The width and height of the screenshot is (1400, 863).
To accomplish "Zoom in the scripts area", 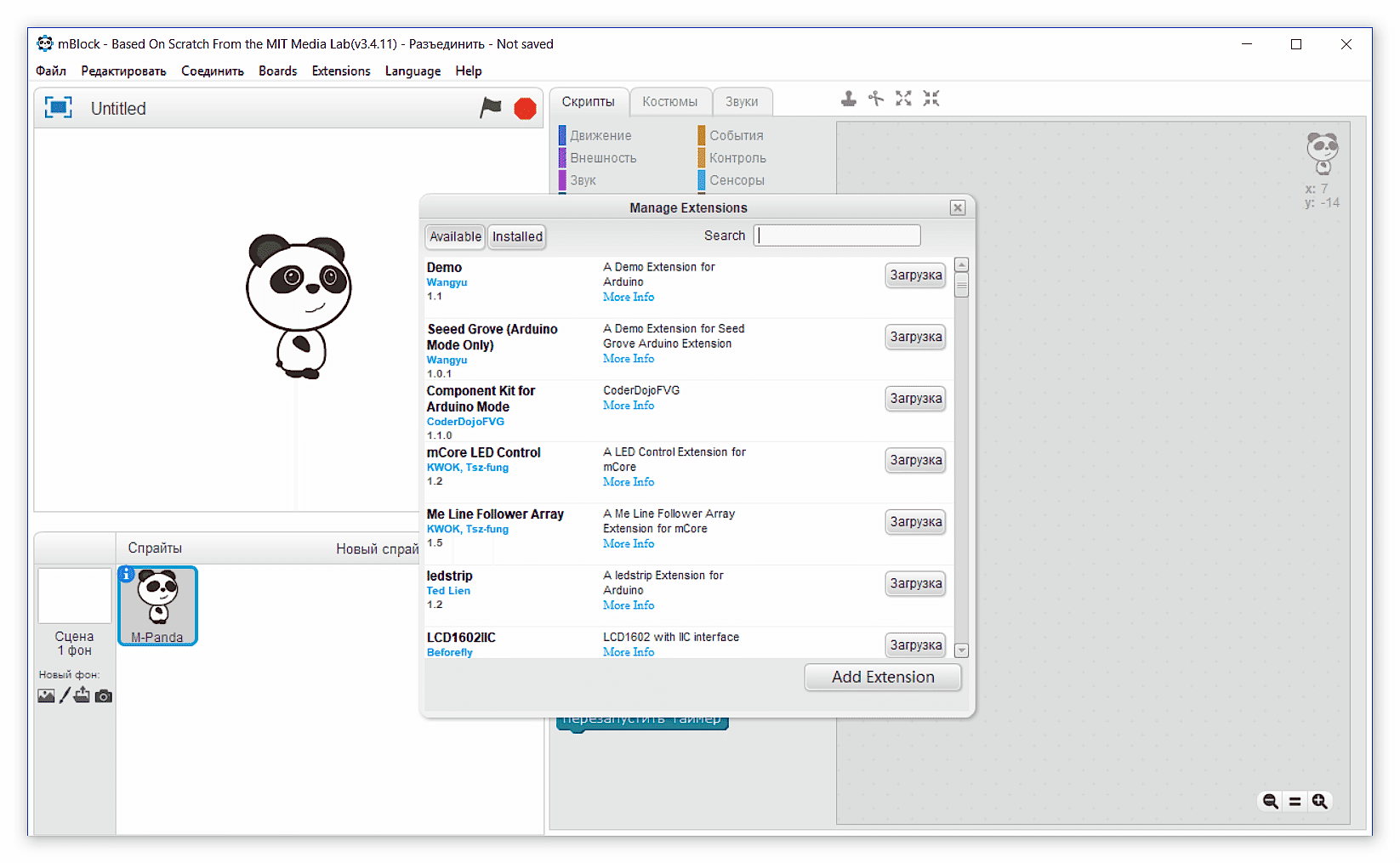I will [1319, 801].
